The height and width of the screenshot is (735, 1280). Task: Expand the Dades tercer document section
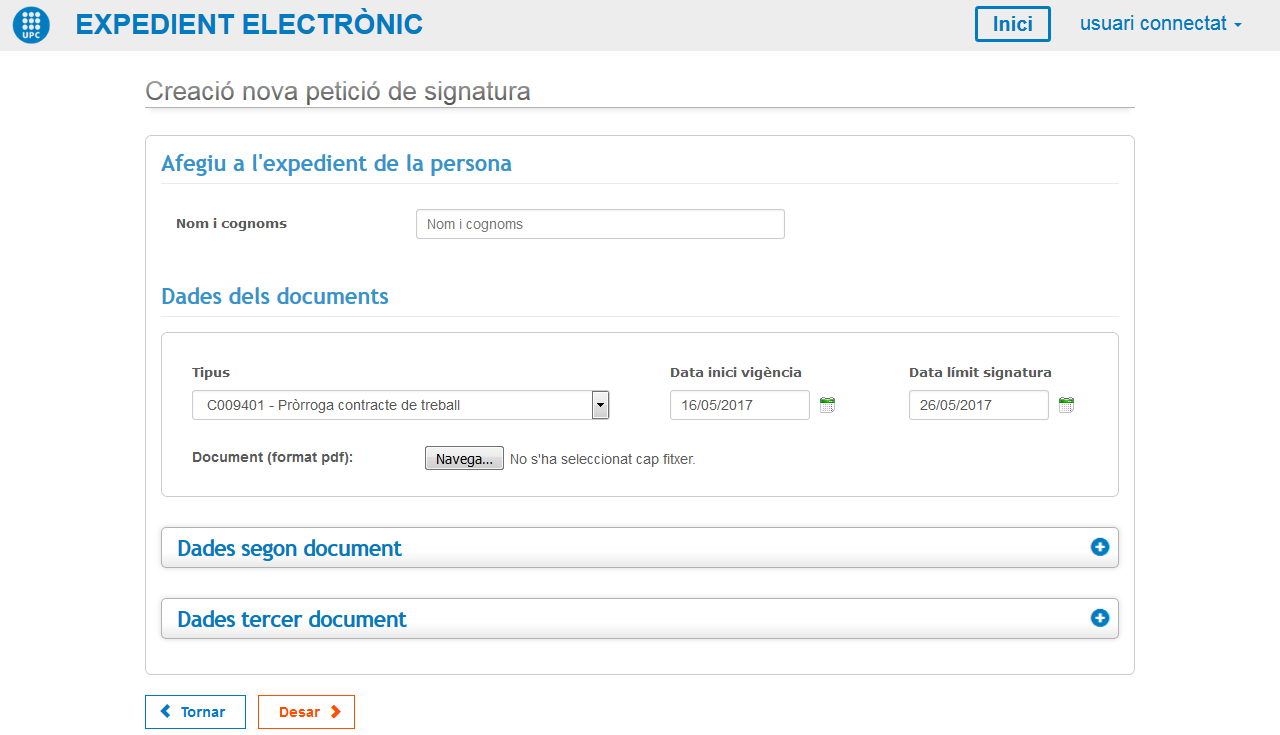tap(292, 619)
